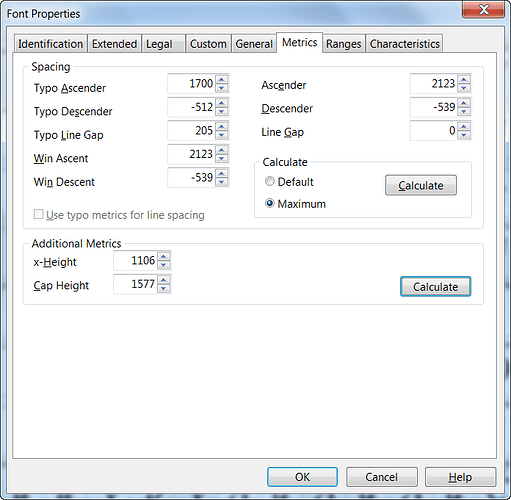Open the Custom tab
511x500 pixels.
point(208,44)
